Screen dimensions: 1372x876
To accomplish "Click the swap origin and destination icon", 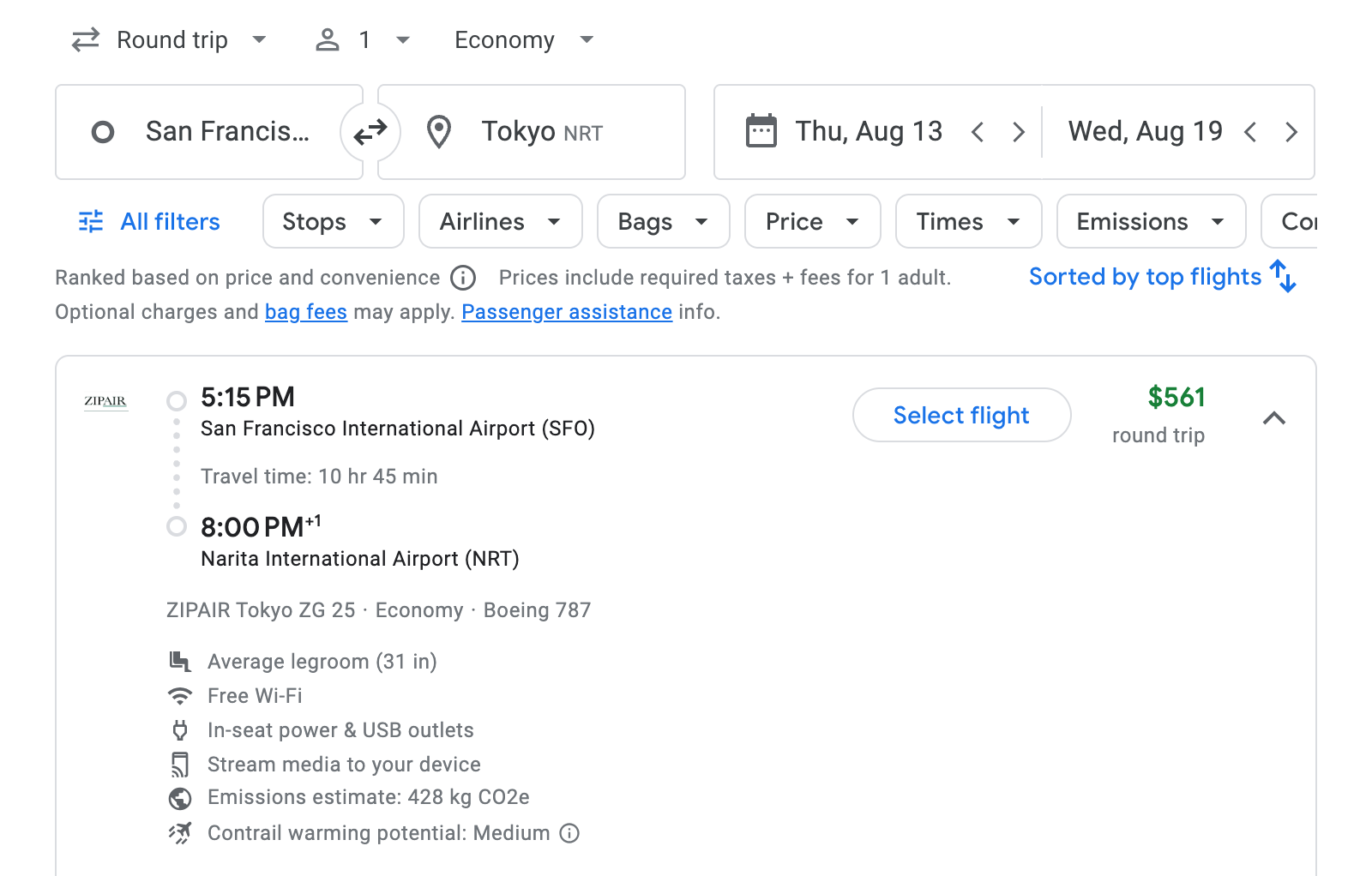I will tap(370, 131).
